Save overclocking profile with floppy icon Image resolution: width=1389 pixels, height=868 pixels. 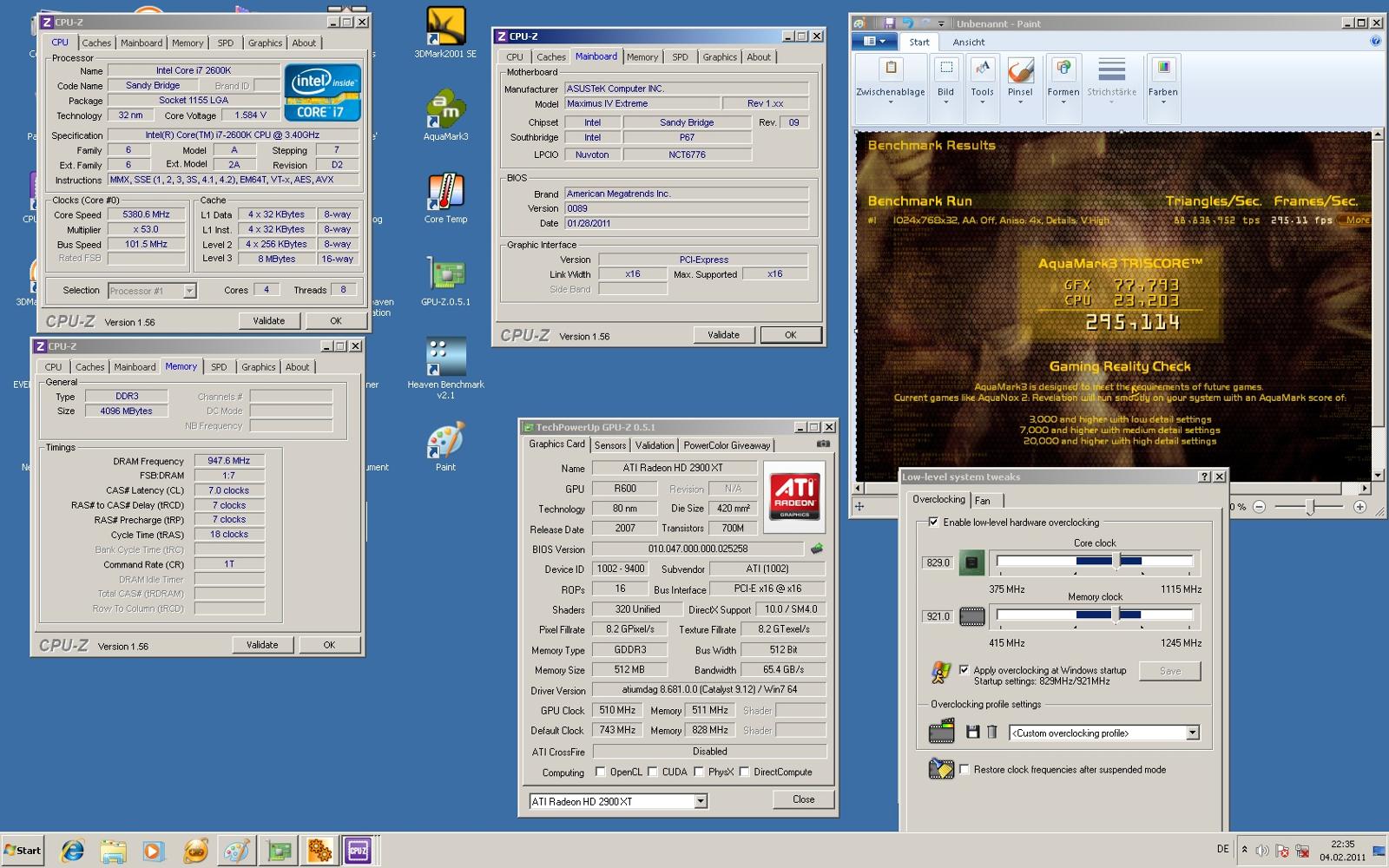[972, 733]
